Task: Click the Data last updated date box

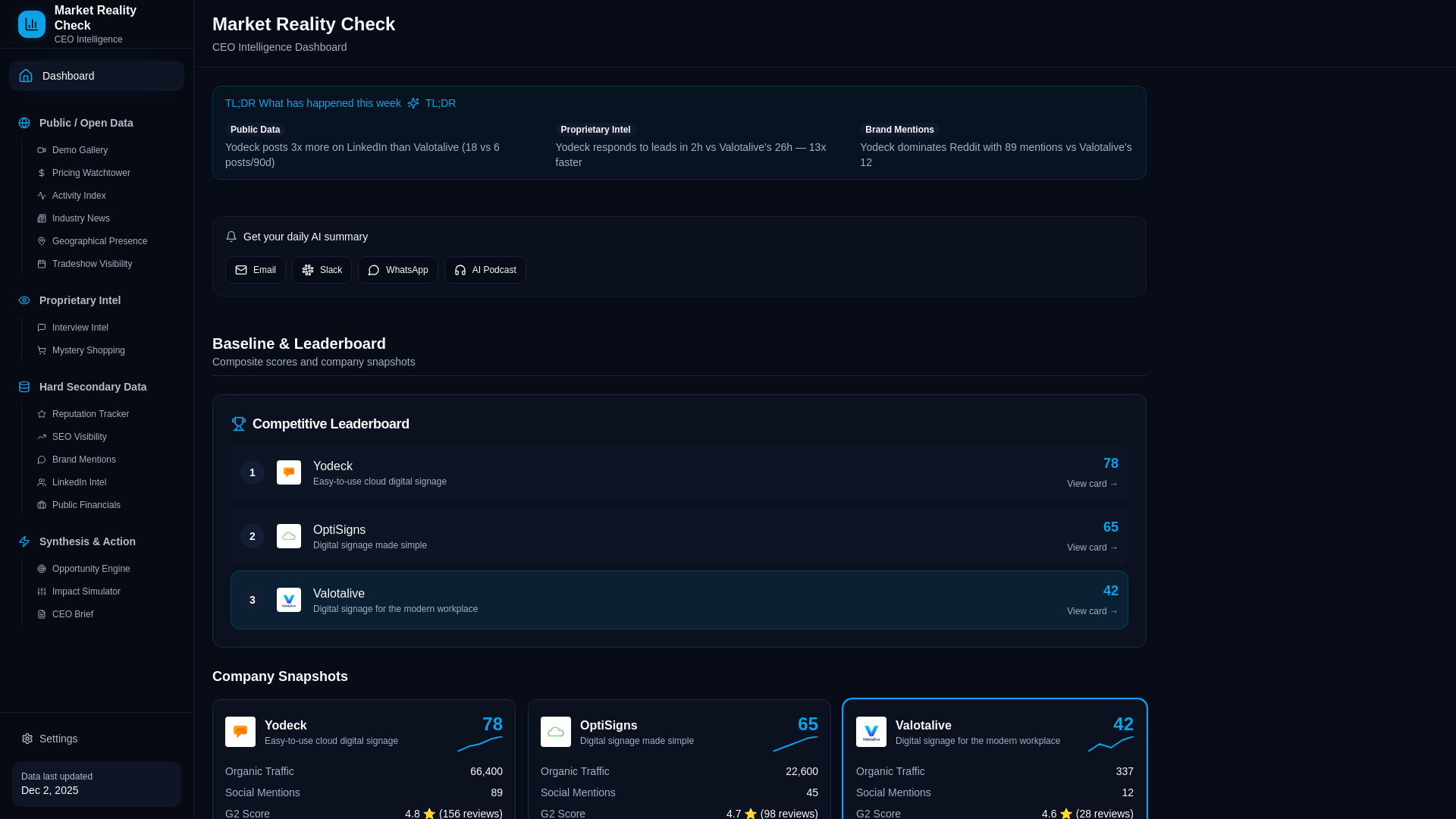Action: (96, 783)
